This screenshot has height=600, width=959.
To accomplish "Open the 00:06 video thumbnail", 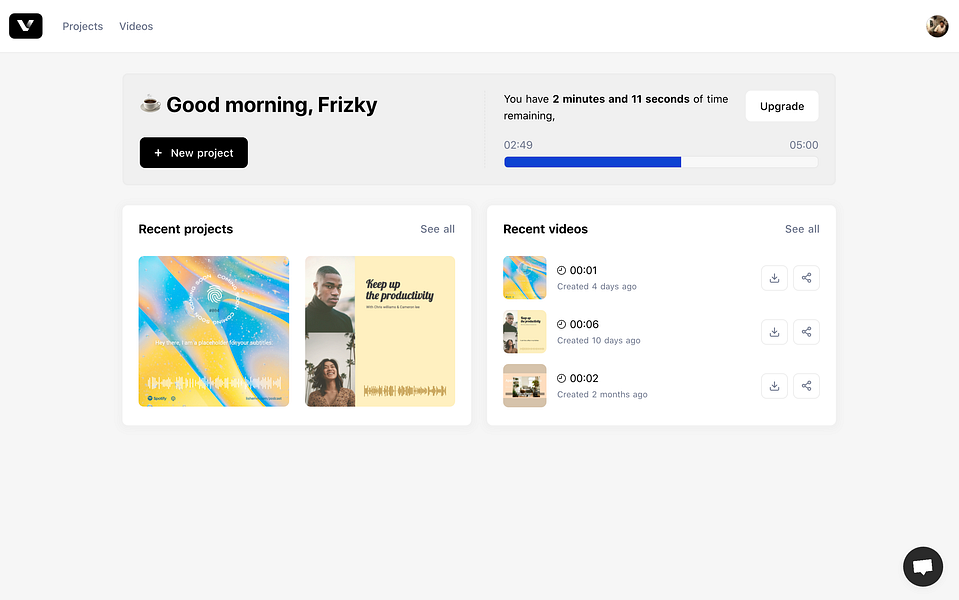I will (x=525, y=331).
